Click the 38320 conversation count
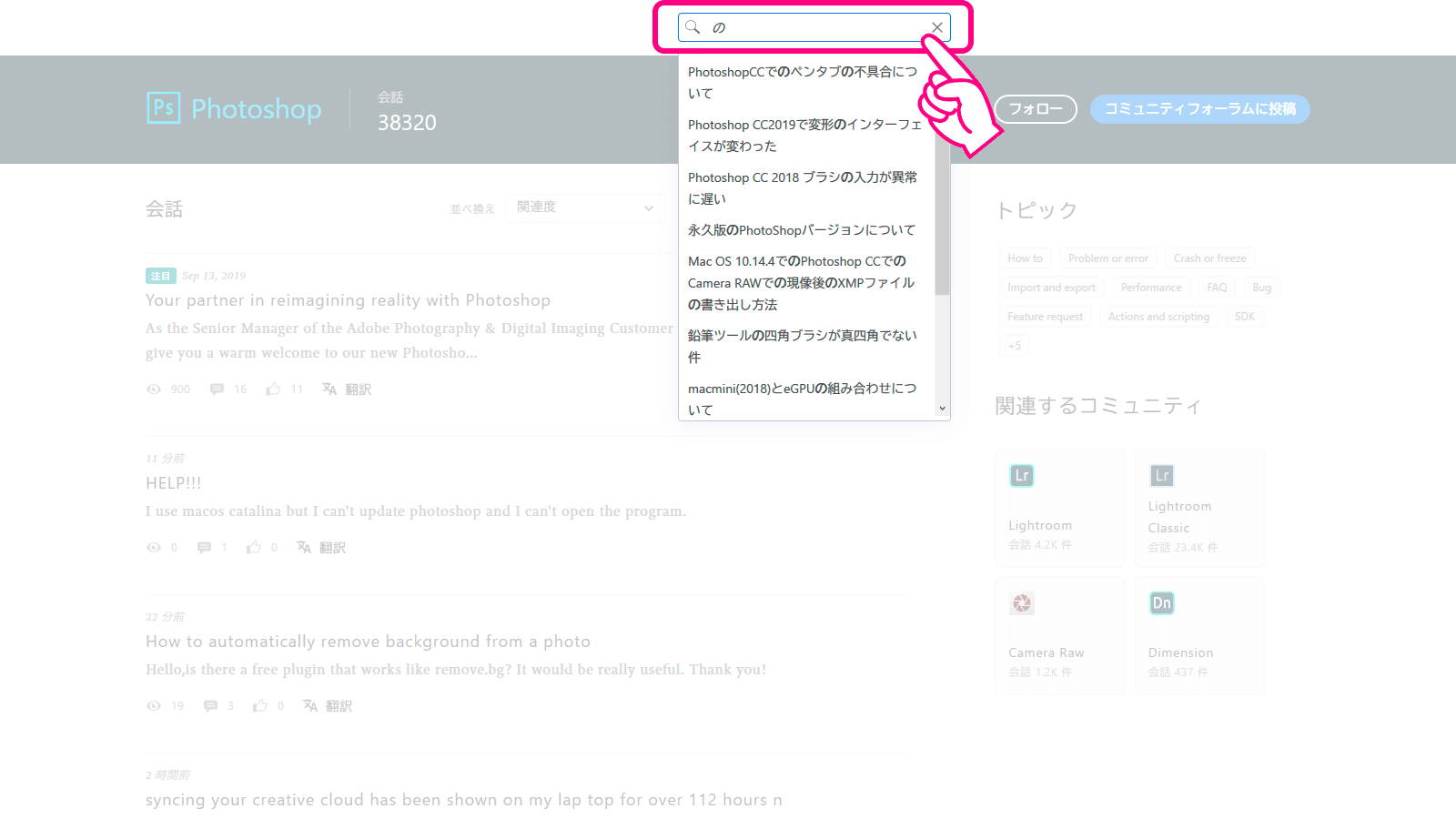1456x819 pixels. (407, 123)
